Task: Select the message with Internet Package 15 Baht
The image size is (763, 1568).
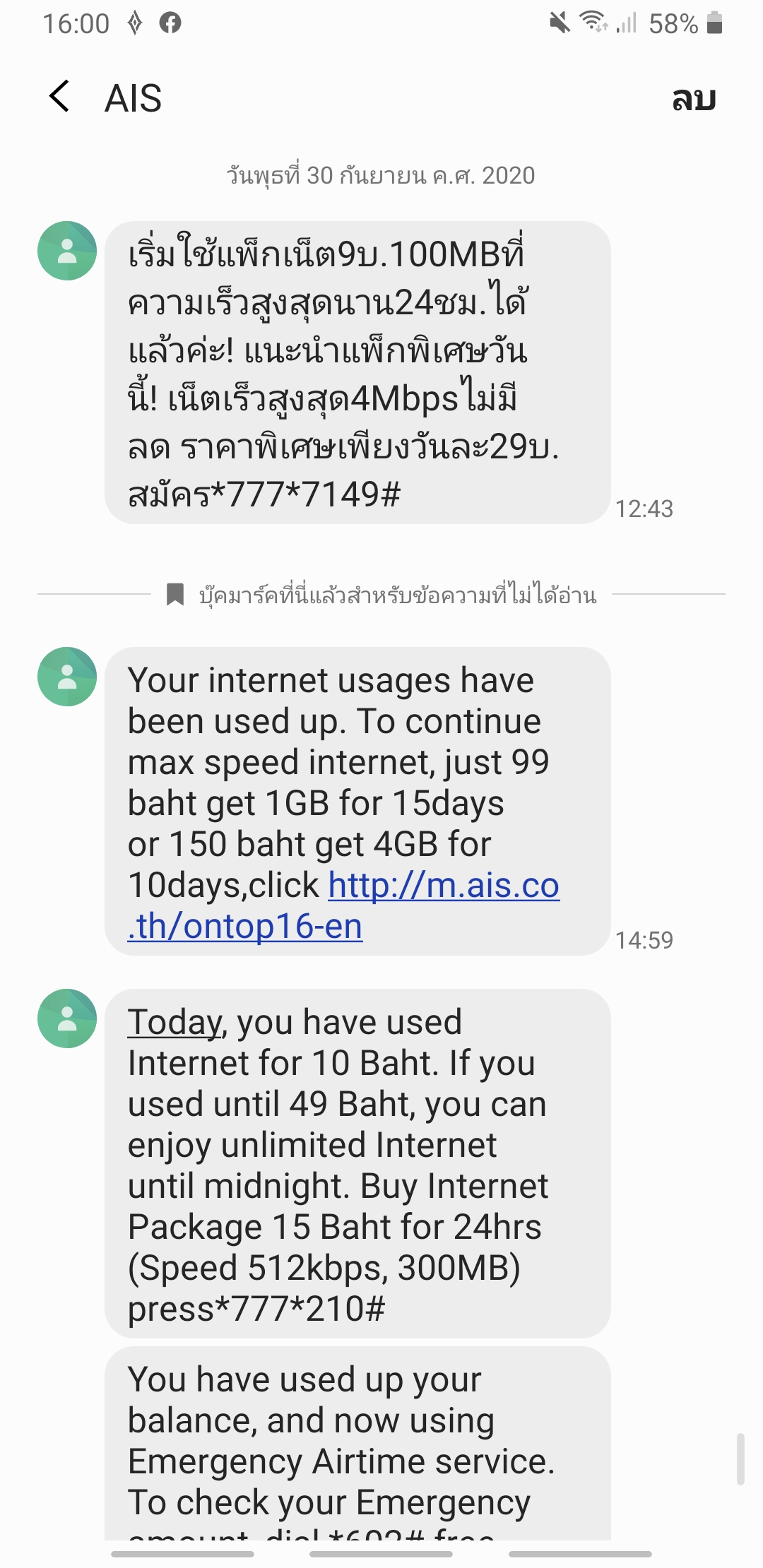Action: click(357, 1163)
